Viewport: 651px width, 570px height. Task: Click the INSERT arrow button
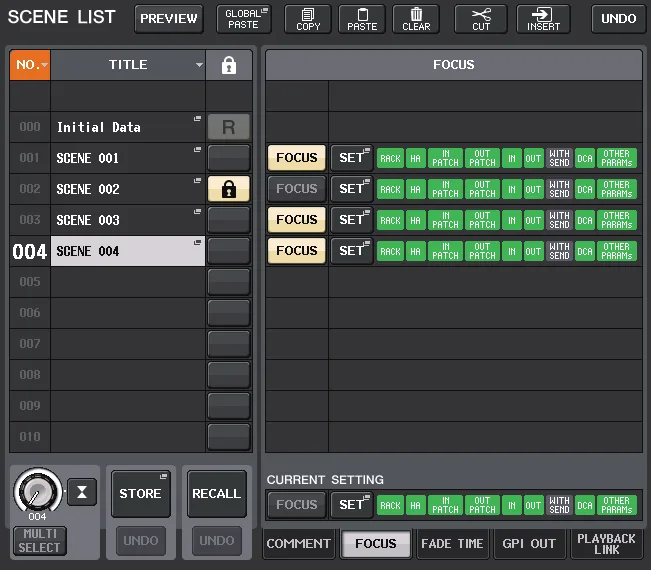click(x=543, y=19)
